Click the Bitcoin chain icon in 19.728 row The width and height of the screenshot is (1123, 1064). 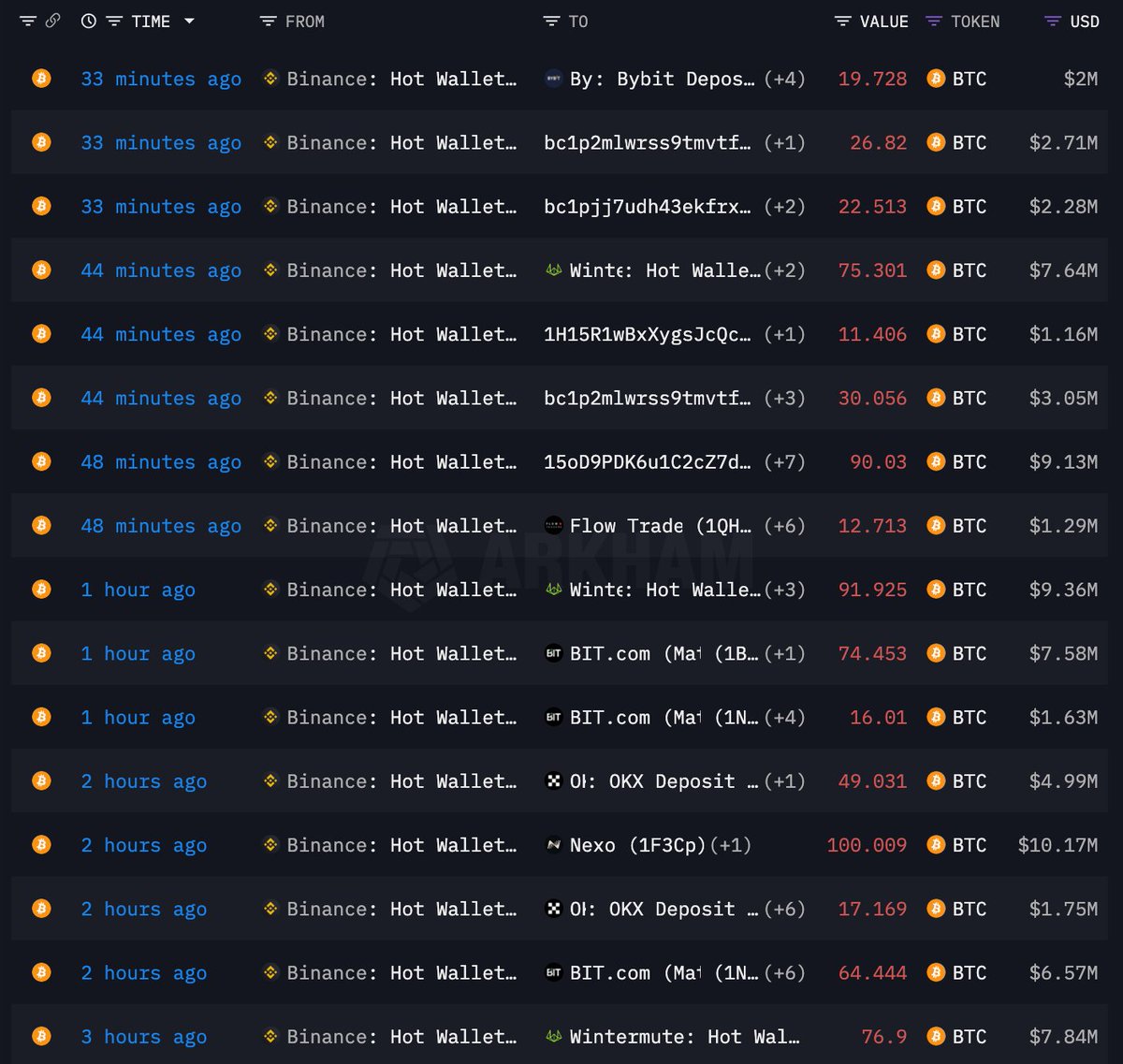click(41, 79)
